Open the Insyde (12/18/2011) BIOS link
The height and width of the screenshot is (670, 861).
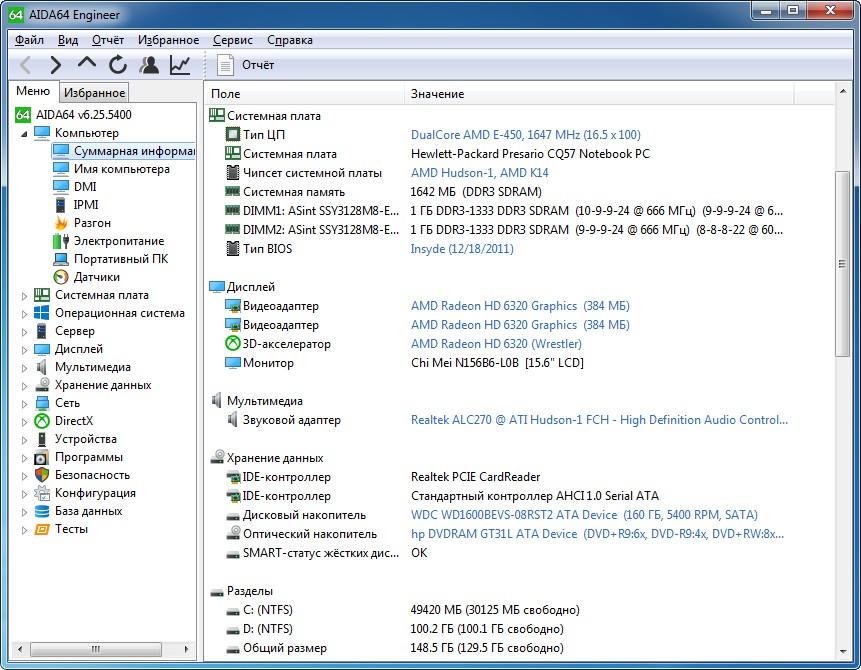point(462,249)
